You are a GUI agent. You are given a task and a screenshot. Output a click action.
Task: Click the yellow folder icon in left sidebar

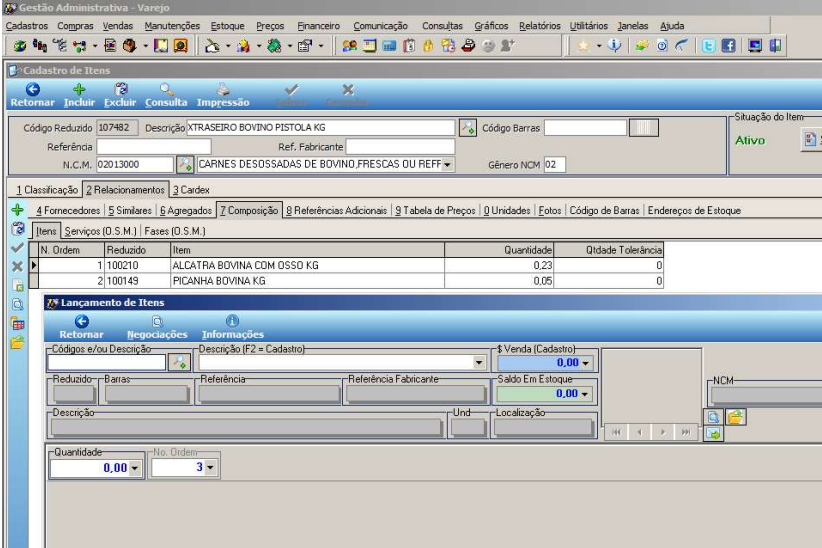[17, 343]
